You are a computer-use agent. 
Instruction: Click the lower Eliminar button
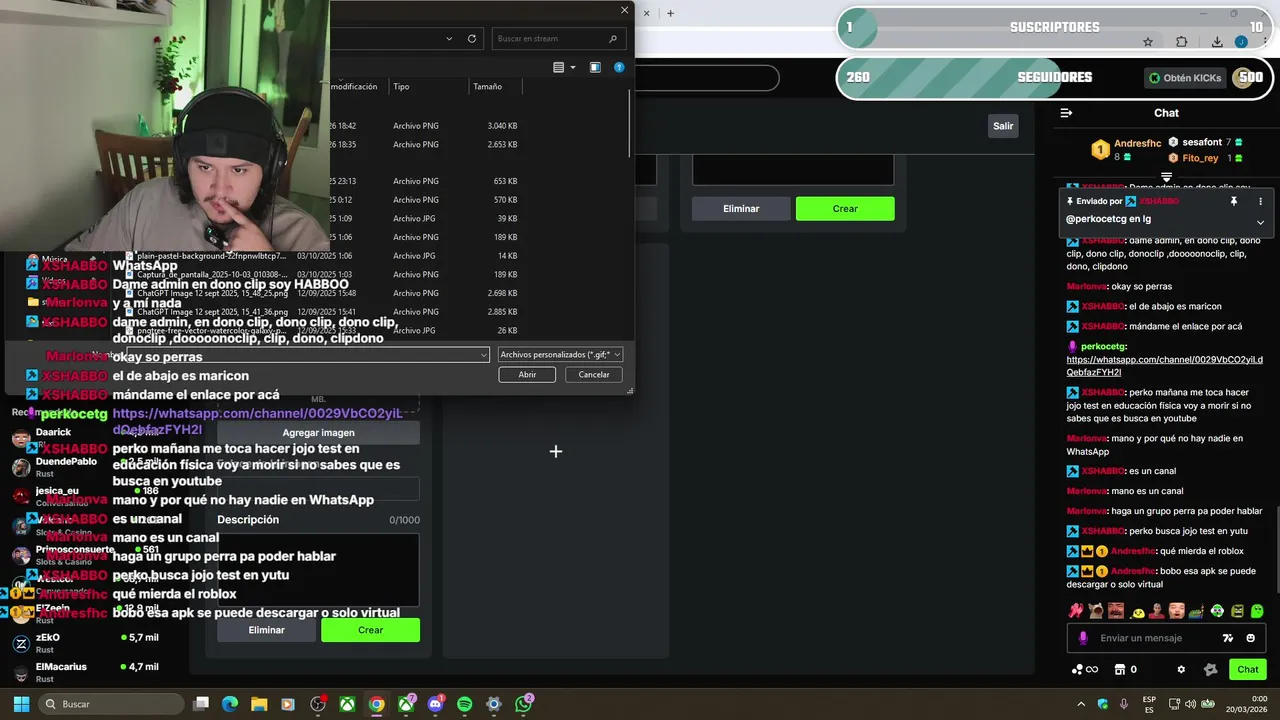coord(266,630)
